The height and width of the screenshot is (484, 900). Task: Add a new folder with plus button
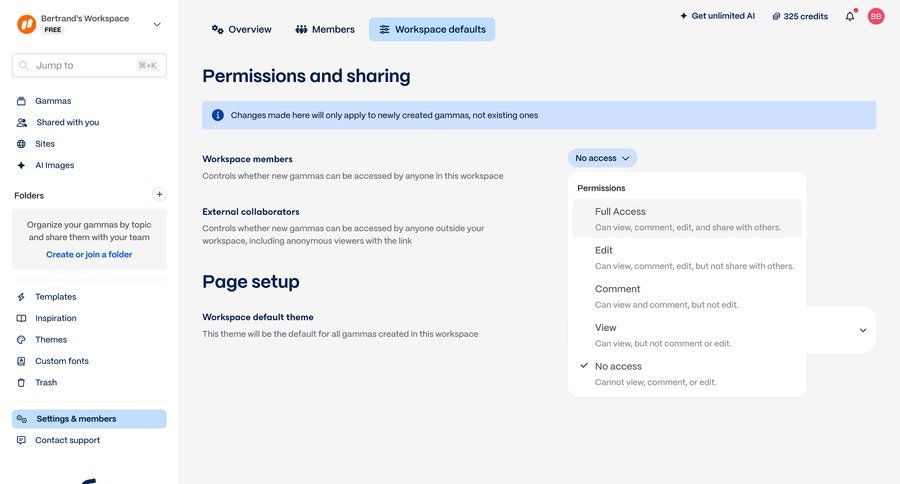pyautogui.click(x=159, y=194)
